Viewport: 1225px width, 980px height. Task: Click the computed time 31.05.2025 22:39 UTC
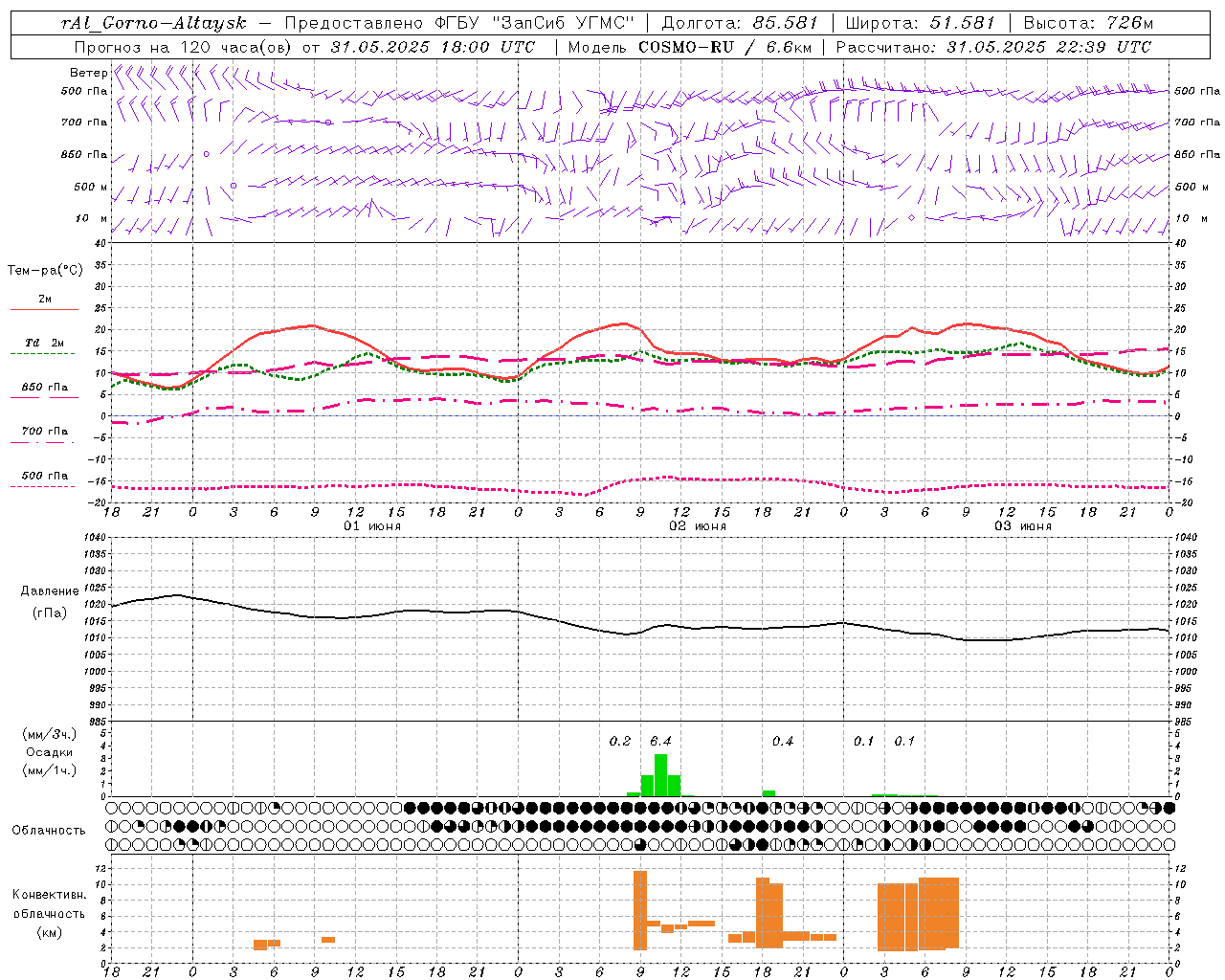[x=1049, y=47]
